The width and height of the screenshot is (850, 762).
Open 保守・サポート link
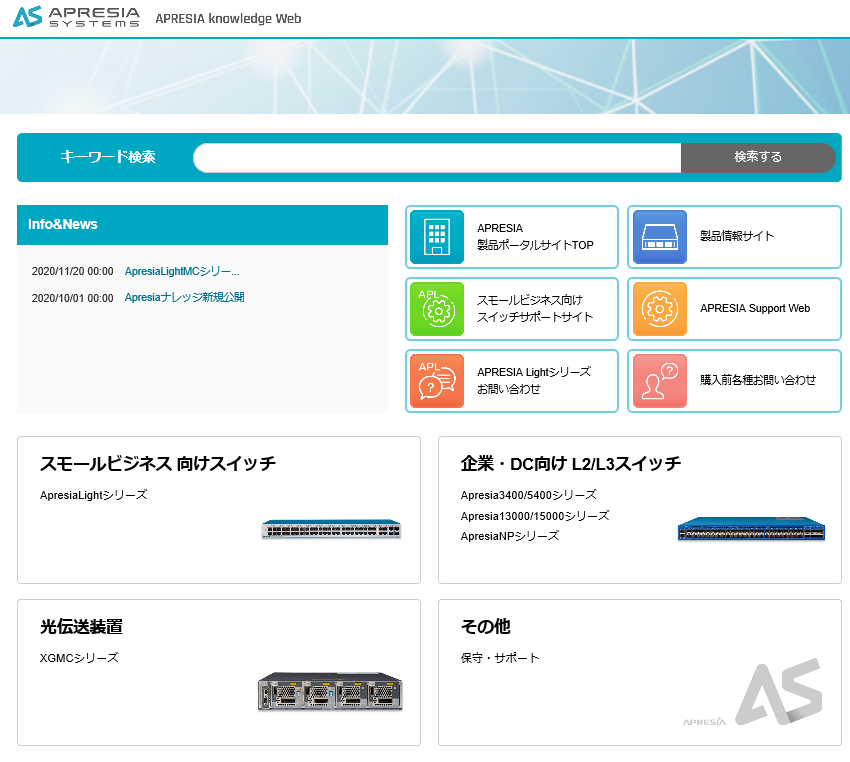[500, 658]
